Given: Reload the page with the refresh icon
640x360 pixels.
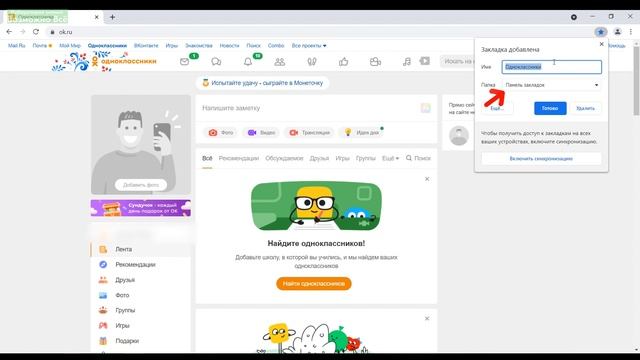Looking at the screenshot, I should click(x=36, y=32).
